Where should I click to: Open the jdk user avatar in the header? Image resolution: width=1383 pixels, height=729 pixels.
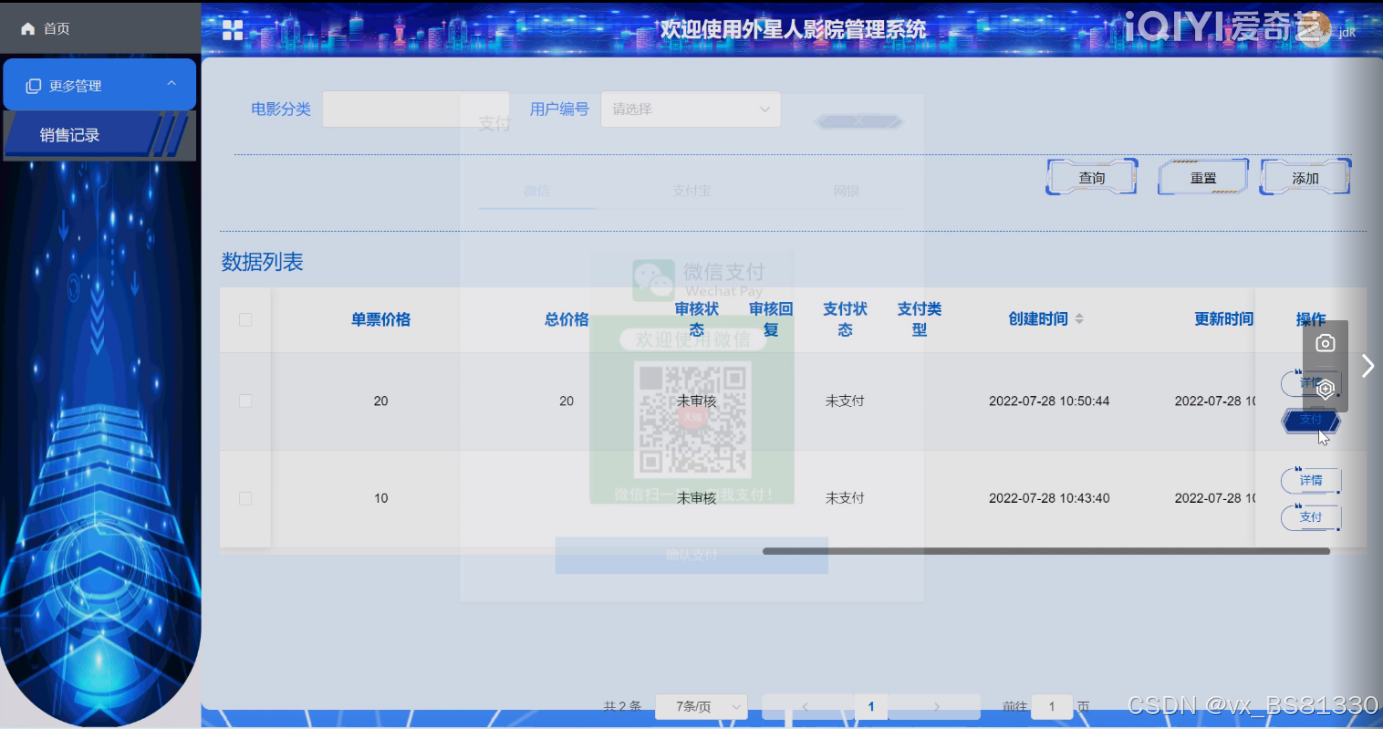1314,29
